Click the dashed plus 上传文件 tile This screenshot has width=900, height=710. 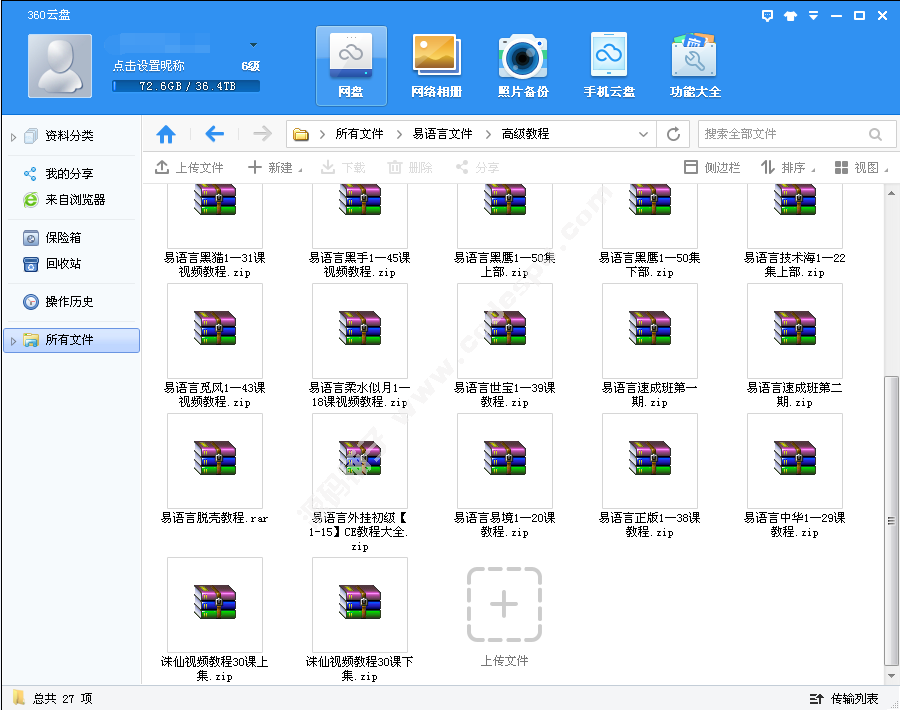(x=504, y=604)
